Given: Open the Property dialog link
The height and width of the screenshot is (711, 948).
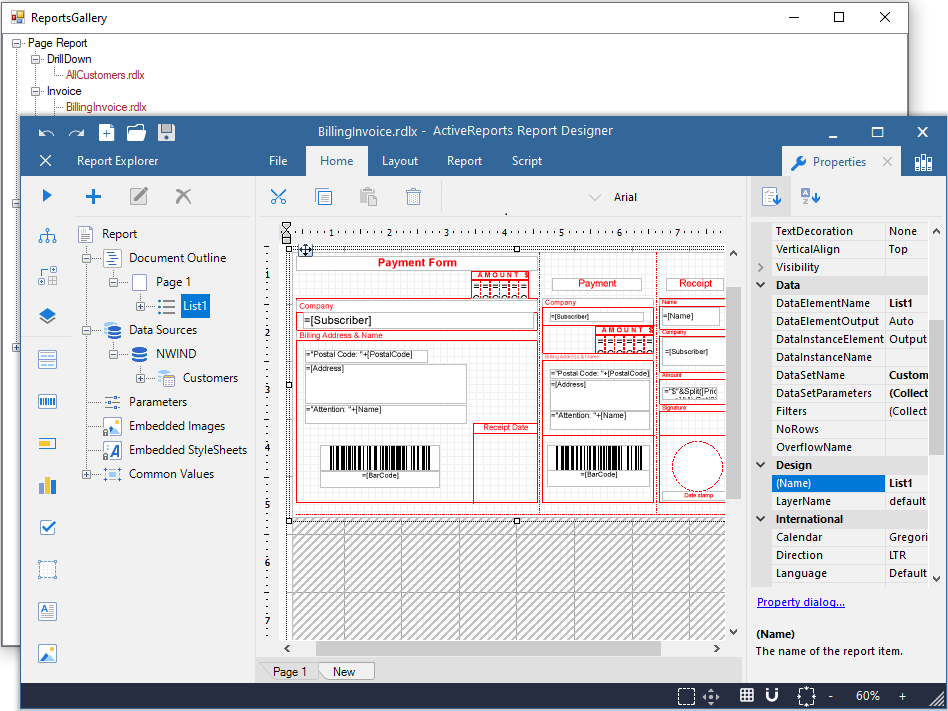Looking at the screenshot, I should click(x=800, y=602).
